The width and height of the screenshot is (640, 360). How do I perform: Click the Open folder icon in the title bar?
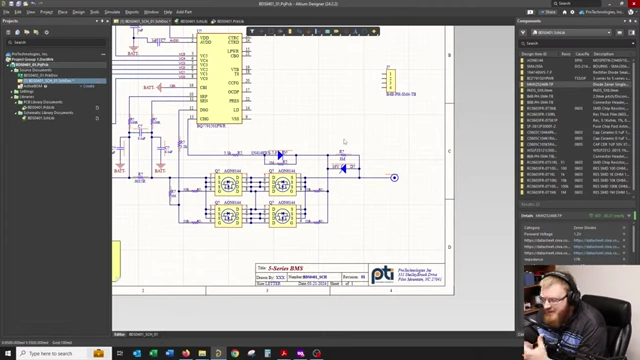click(25, 4)
